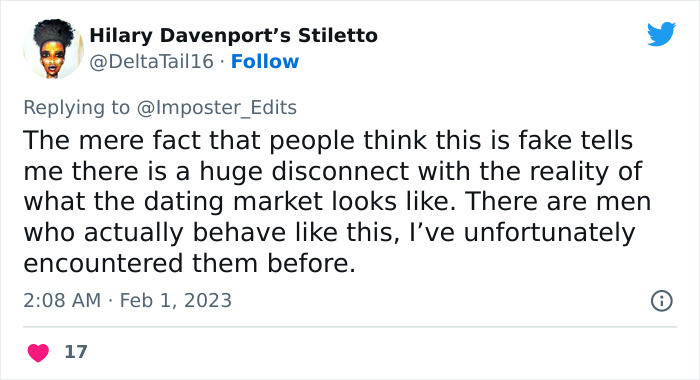Open the @DeltaTail16 handle link

[151, 62]
